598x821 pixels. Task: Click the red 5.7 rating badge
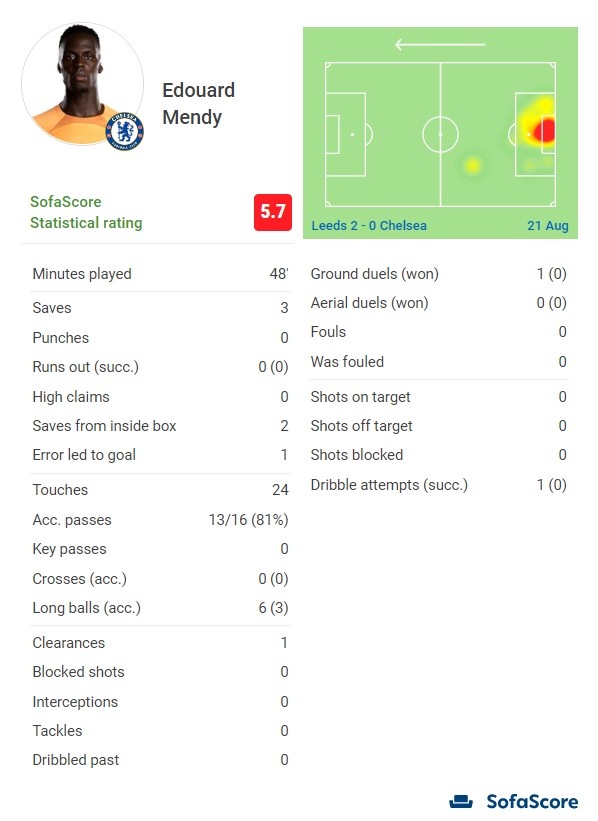[x=273, y=212]
